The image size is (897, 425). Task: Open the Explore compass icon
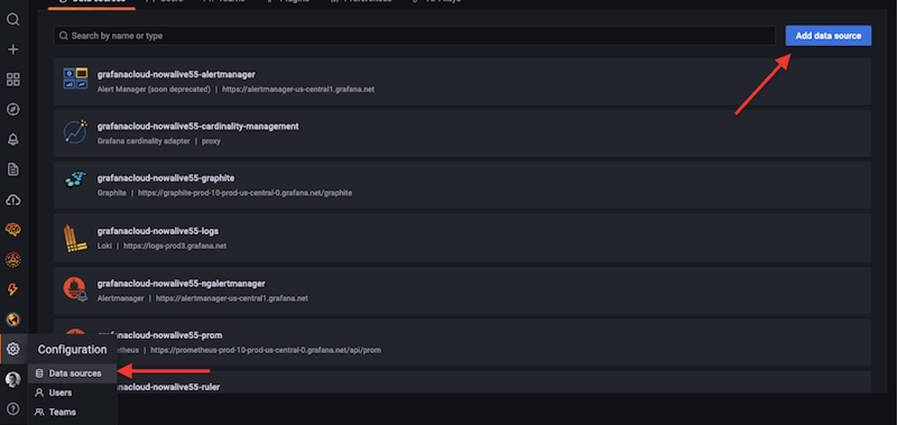click(13, 110)
